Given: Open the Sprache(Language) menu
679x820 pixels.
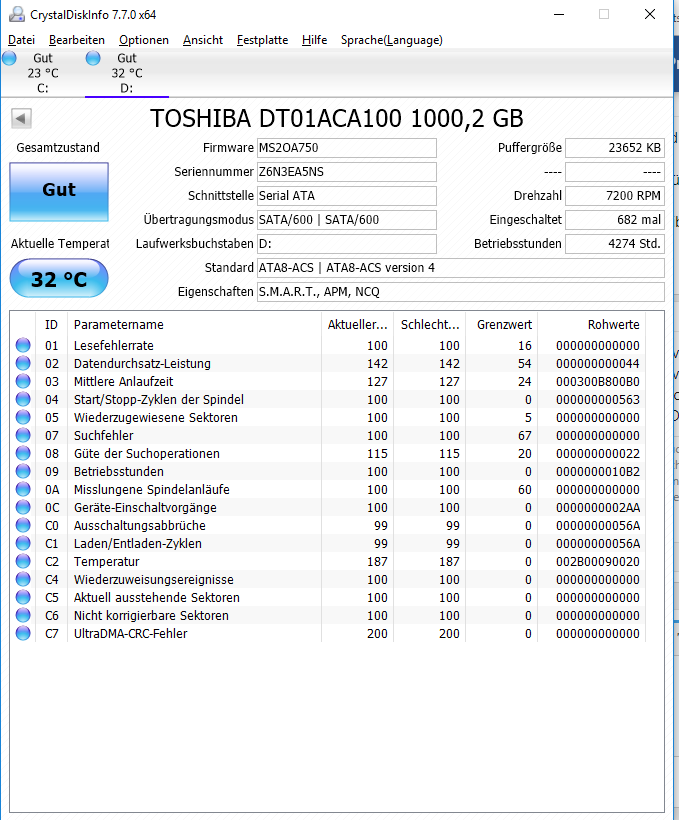Looking at the screenshot, I should click(392, 40).
